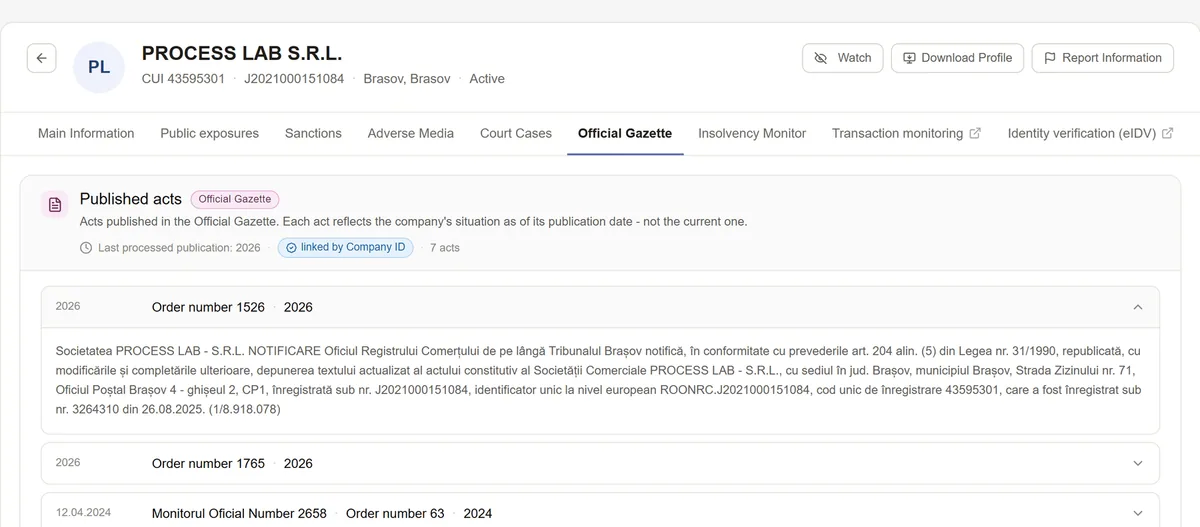
Task: Go back using the arrow button
Action: [41, 58]
